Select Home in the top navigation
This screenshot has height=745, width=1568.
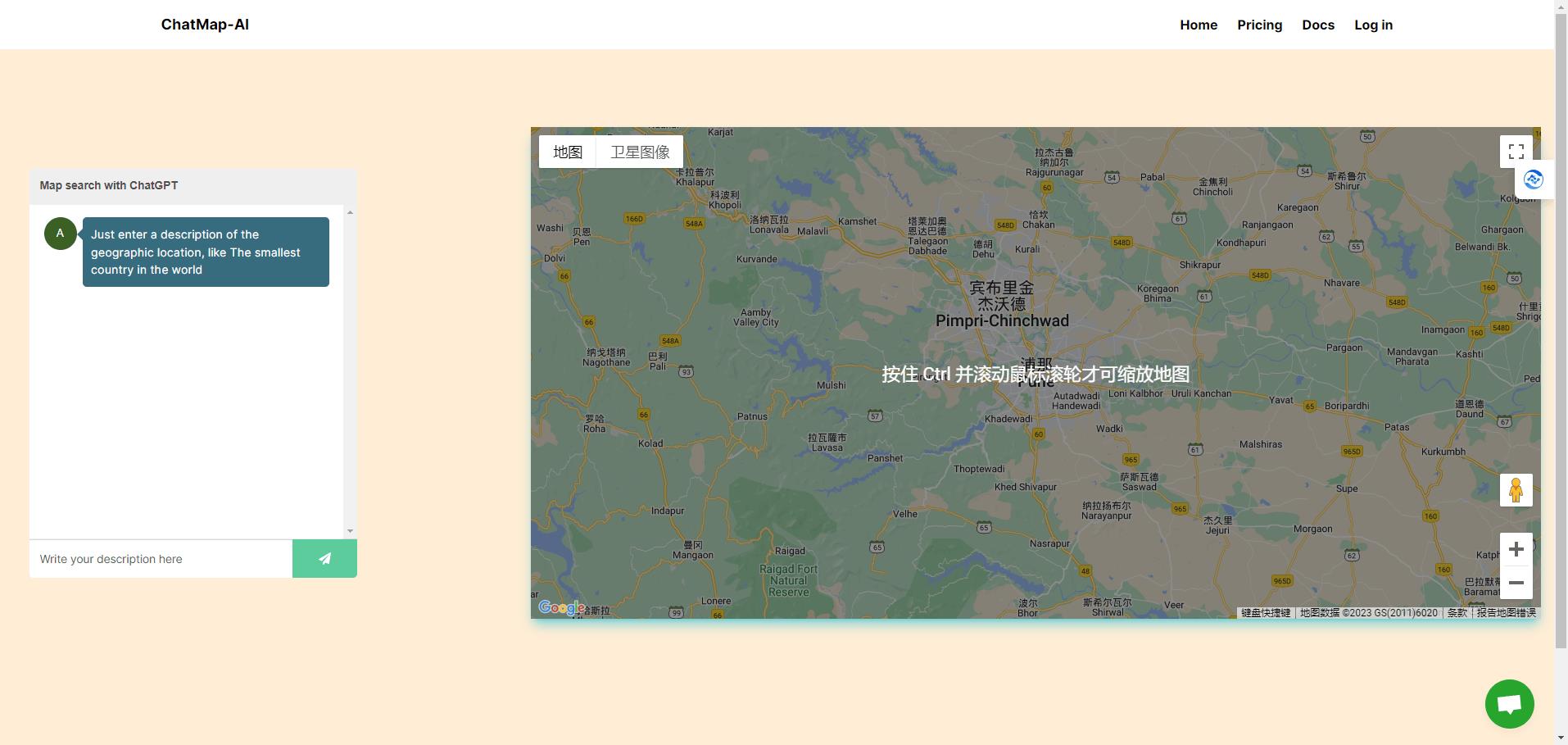(1198, 25)
